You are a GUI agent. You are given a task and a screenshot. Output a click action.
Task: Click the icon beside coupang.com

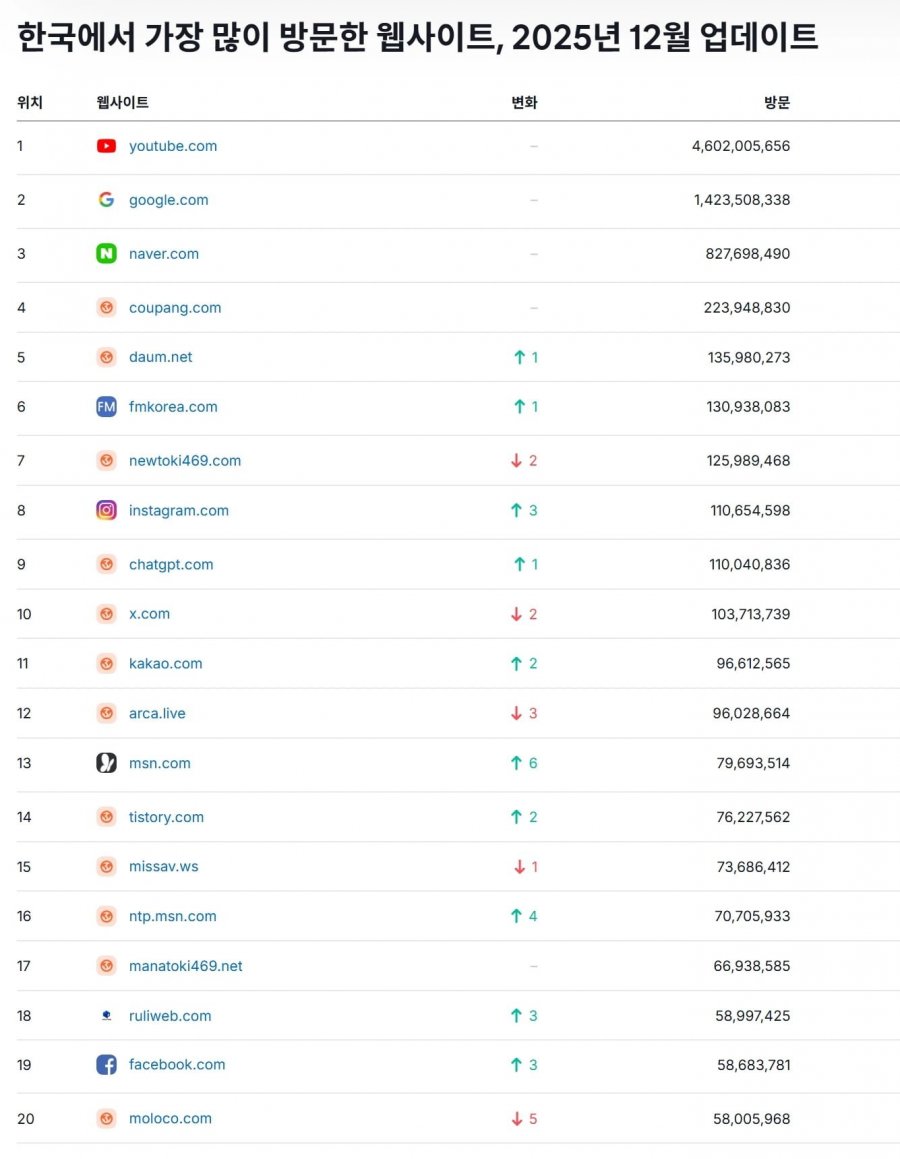coord(106,308)
